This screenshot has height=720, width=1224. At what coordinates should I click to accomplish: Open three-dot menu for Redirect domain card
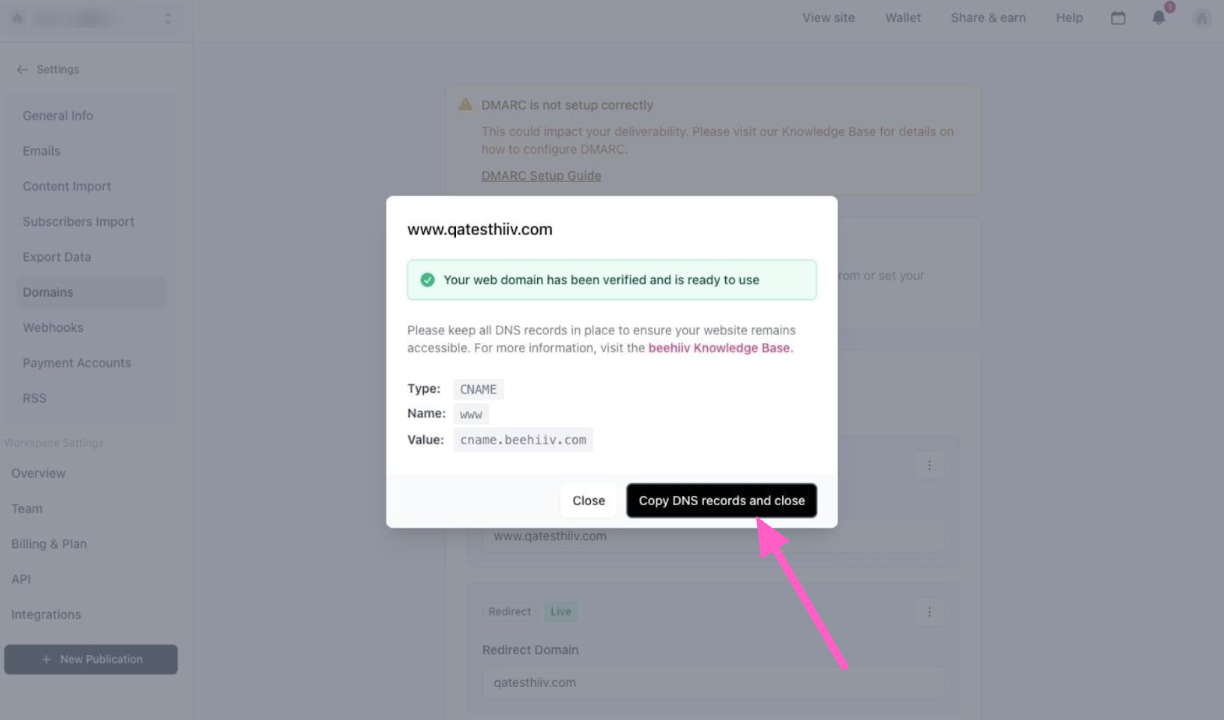[930, 612]
